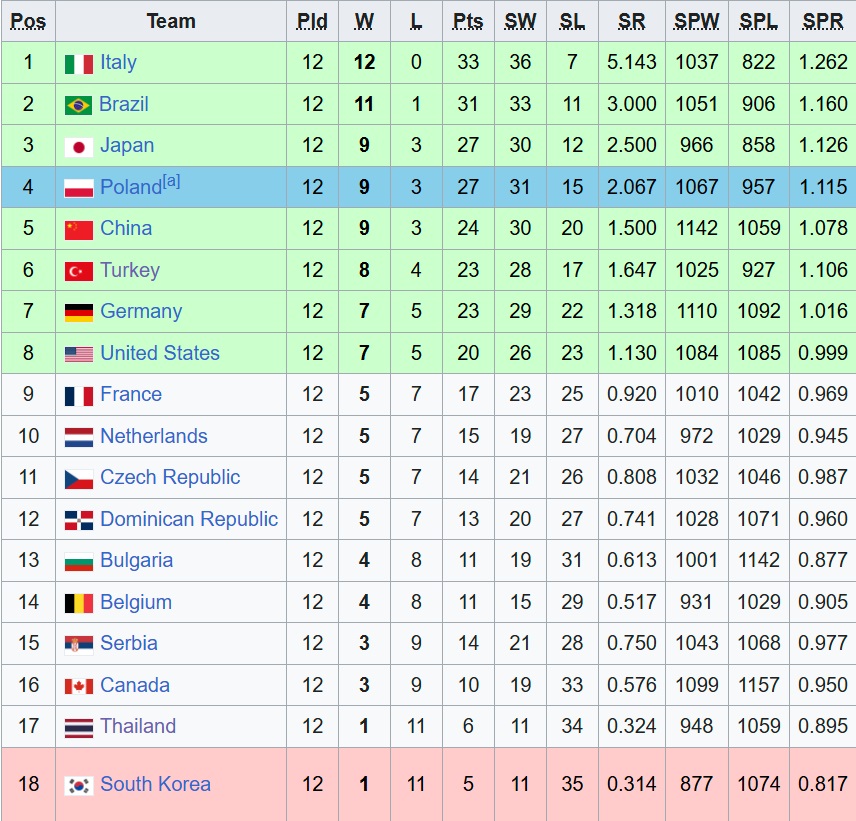Open the Thailand team link
This screenshot has width=856, height=821.
pos(138,727)
